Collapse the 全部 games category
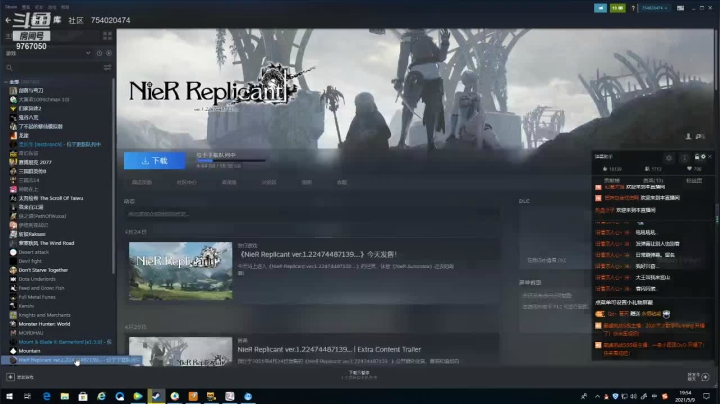This screenshot has width=720, height=404. point(6,82)
